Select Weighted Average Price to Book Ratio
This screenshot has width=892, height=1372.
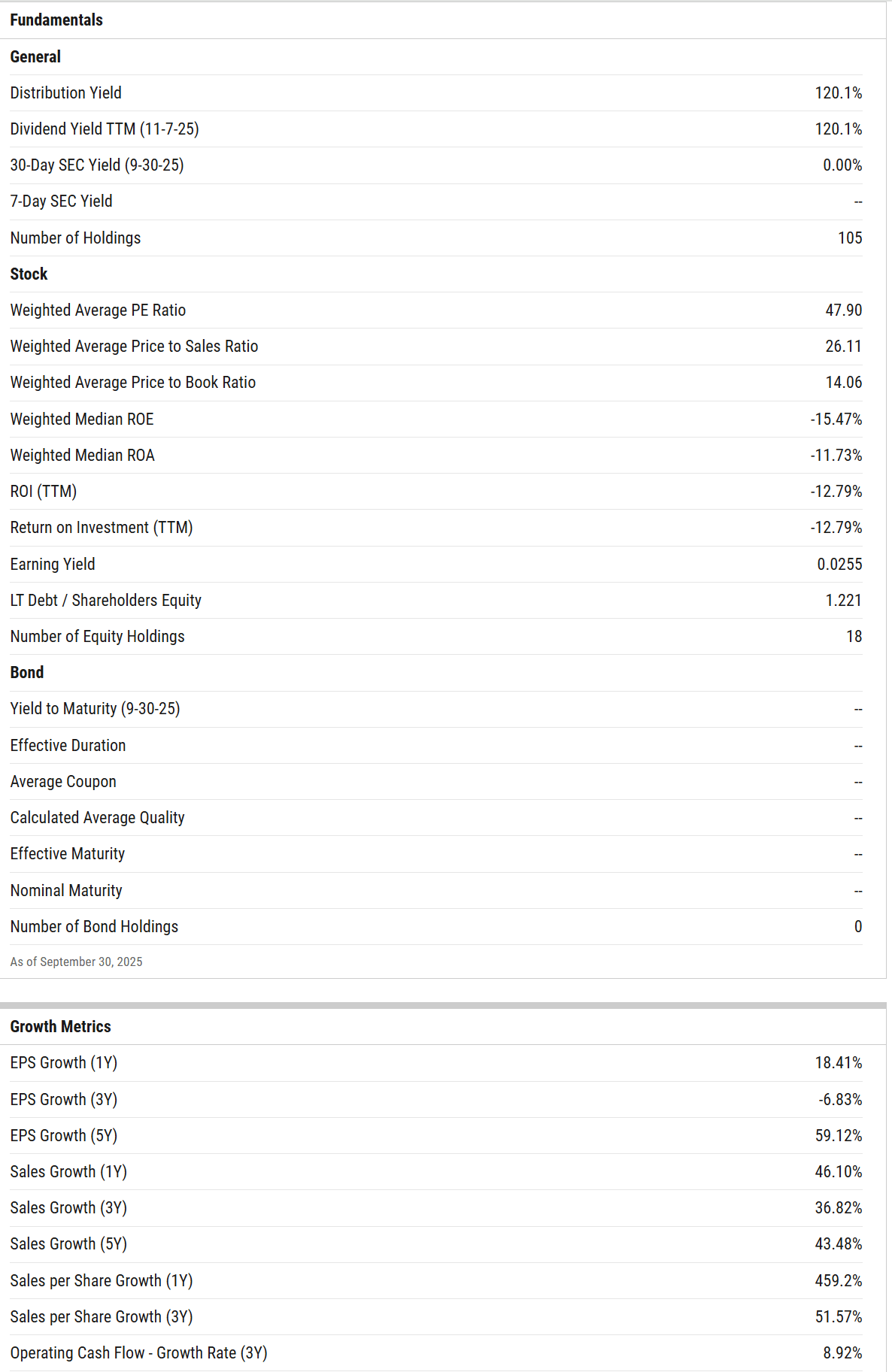click(133, 383)
